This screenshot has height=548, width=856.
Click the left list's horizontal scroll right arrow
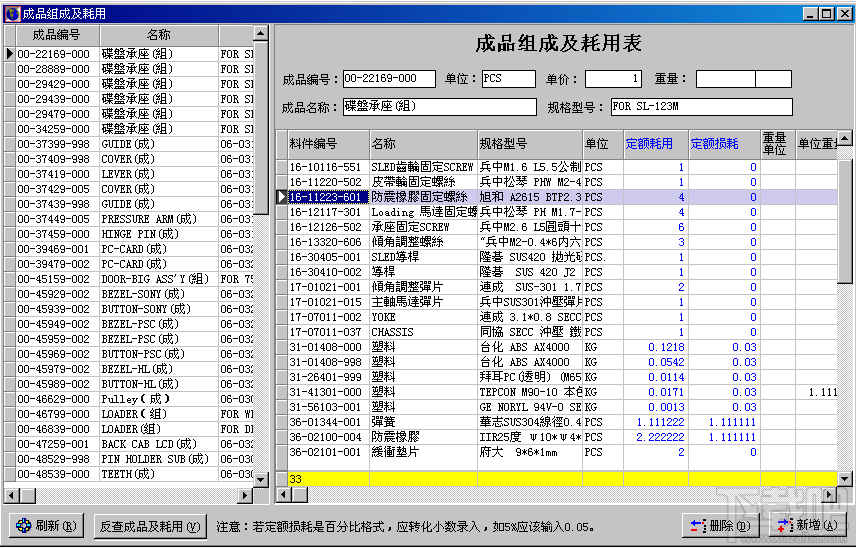coord(245,496)
